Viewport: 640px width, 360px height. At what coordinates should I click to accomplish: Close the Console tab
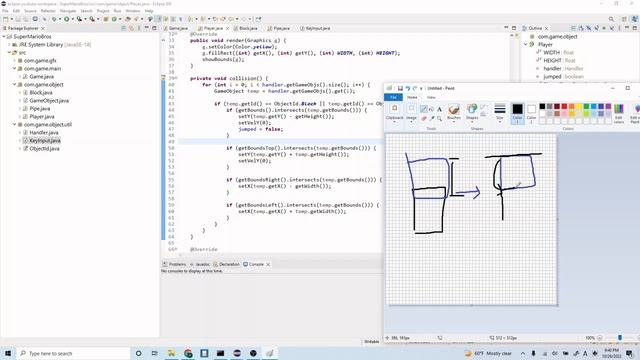tap(268, 264)
